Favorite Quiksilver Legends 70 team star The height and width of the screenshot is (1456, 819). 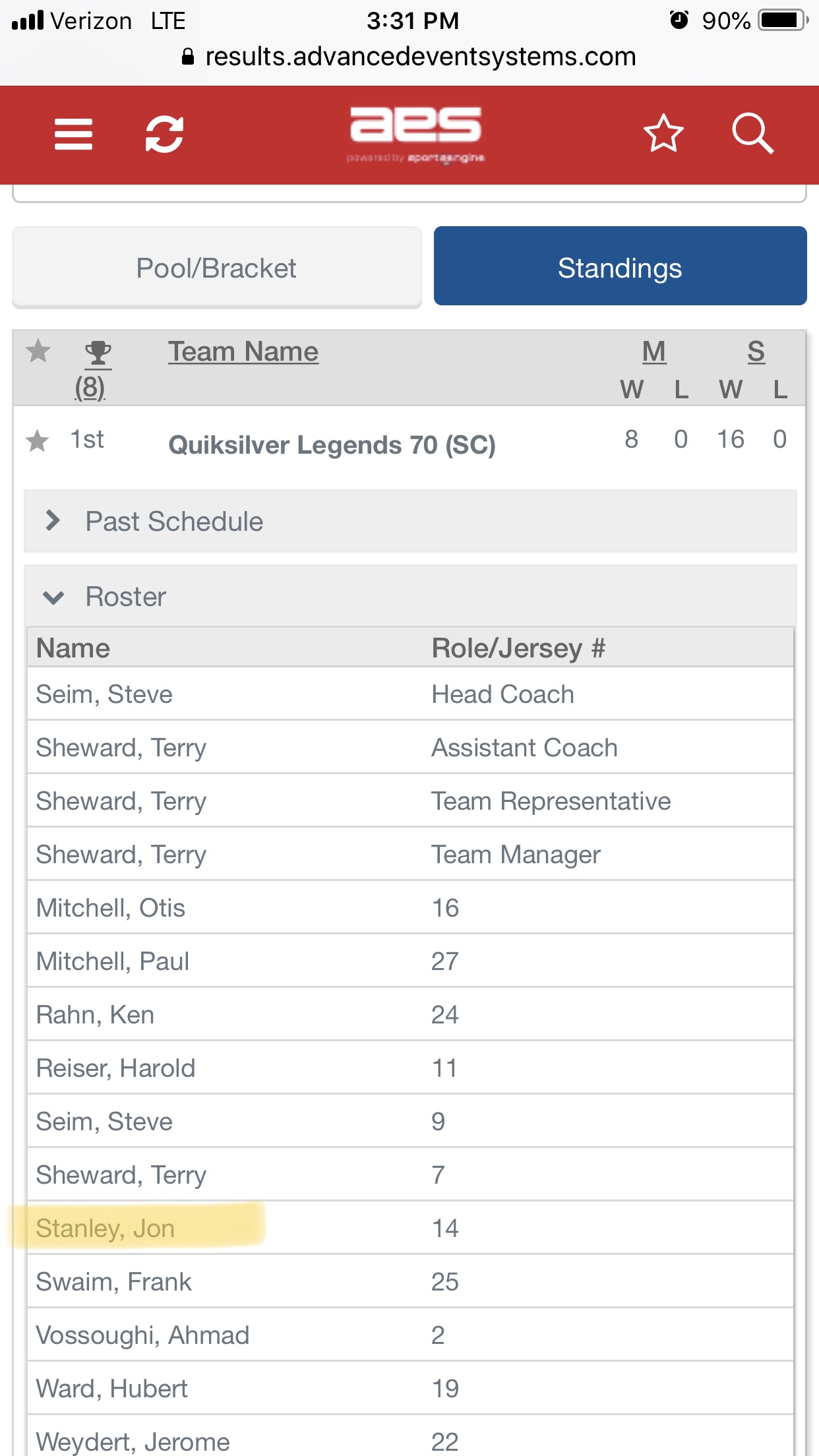tap(38, 440)
